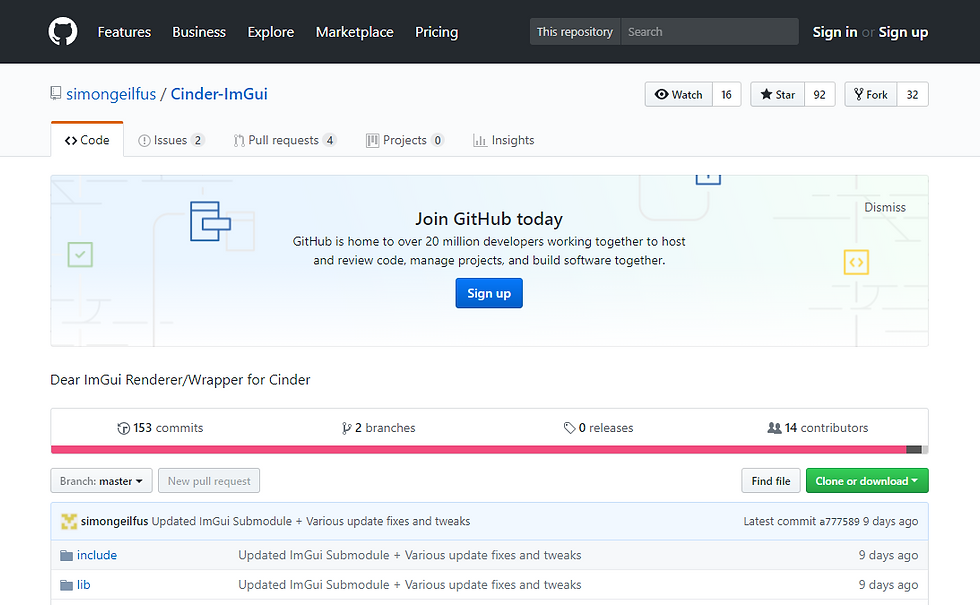The width and height of the screenshot is (980, 605).
Task: View the 32 forks count
Action: pos(912,94)
